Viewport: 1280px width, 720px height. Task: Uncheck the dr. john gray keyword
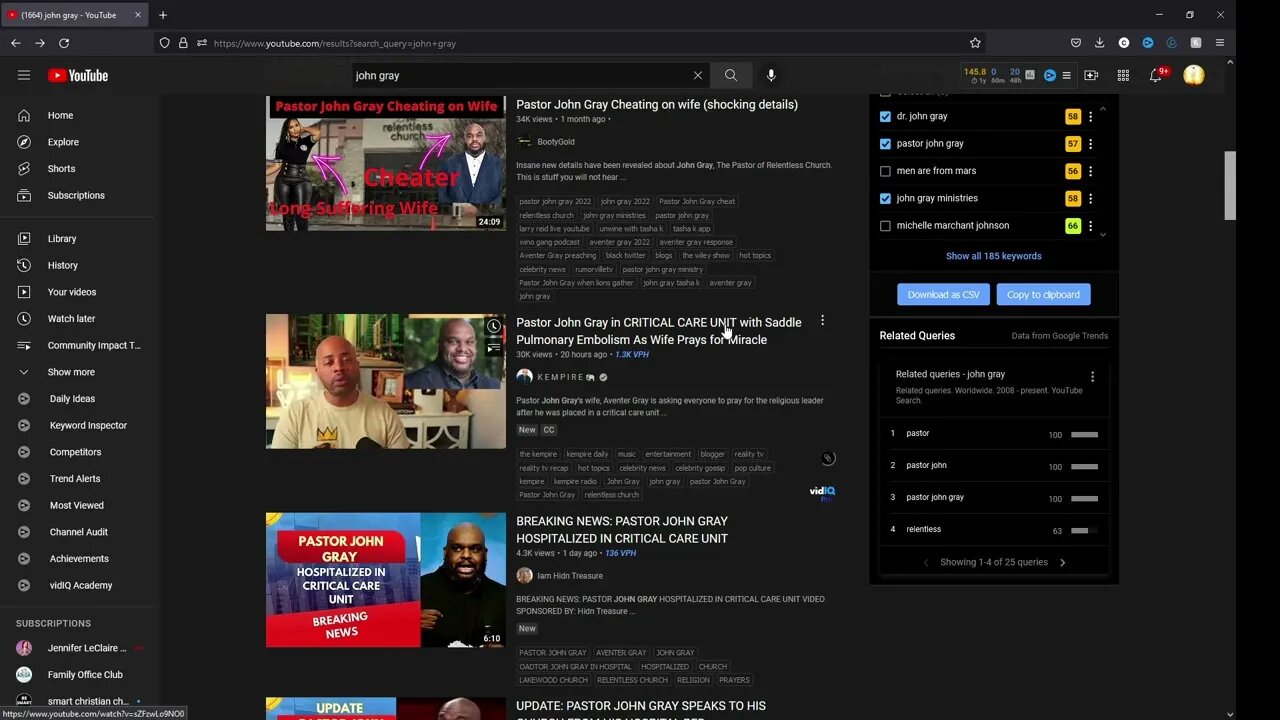pos(885,117)
